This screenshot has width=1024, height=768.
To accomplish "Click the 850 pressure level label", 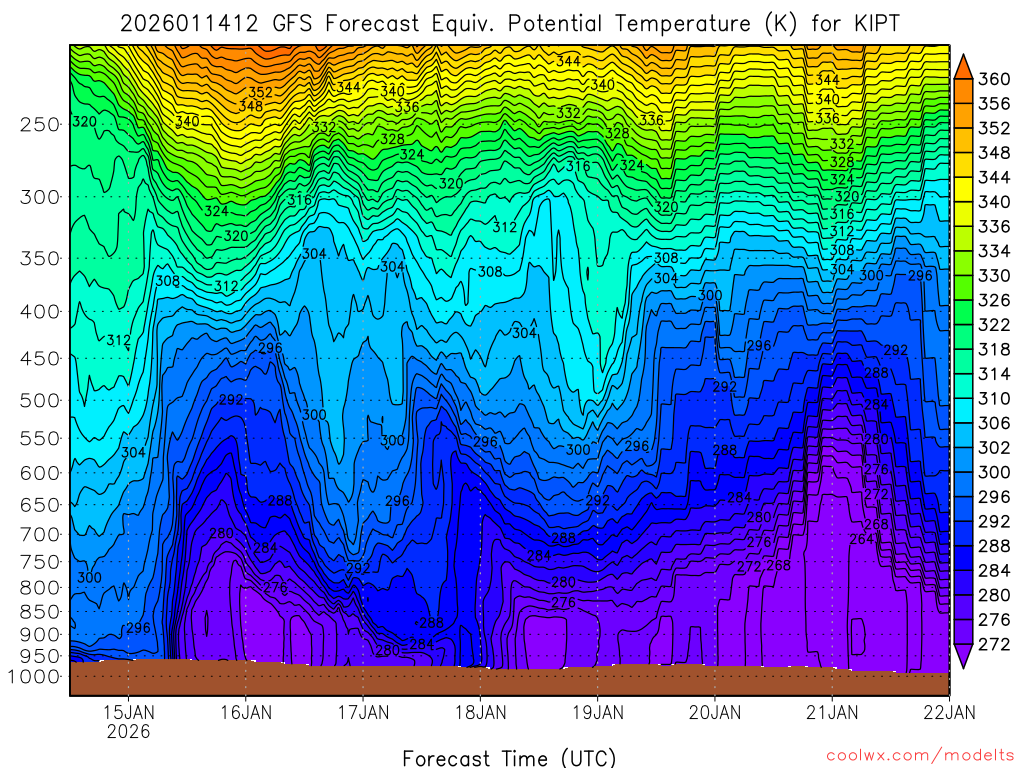I will [x=39, y=612].
